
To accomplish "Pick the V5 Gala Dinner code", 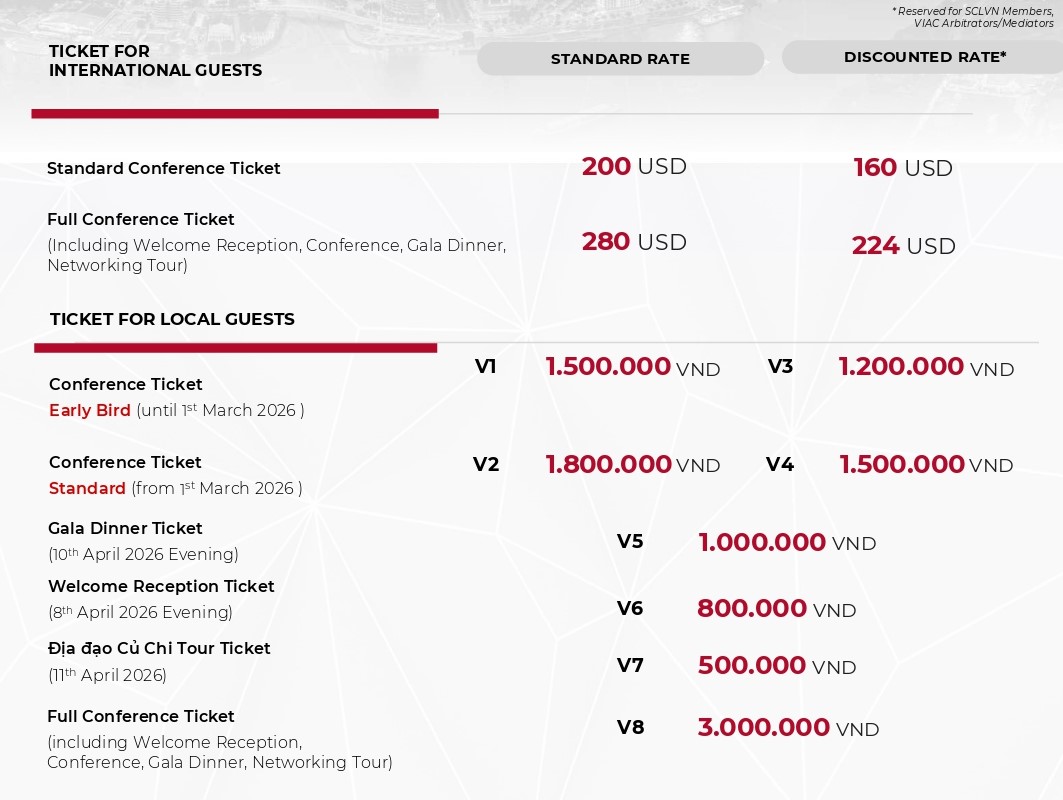I will coord(630,542).
